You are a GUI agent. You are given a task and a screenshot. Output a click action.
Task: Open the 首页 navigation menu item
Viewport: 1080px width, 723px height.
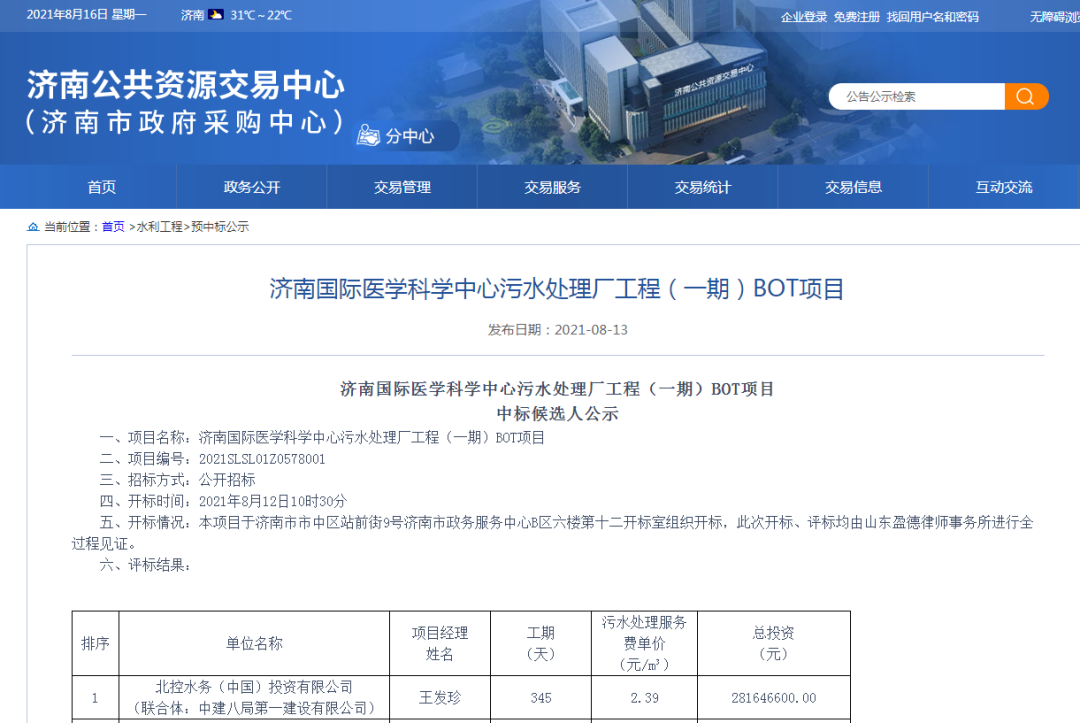(101, 187)
